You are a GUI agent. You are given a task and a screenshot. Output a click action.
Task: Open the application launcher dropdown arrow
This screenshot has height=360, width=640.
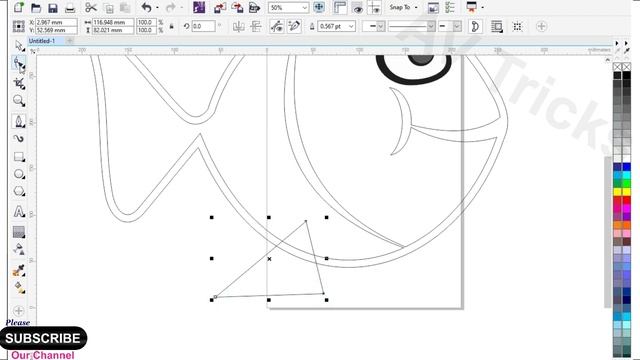click(x=482, y=7)
